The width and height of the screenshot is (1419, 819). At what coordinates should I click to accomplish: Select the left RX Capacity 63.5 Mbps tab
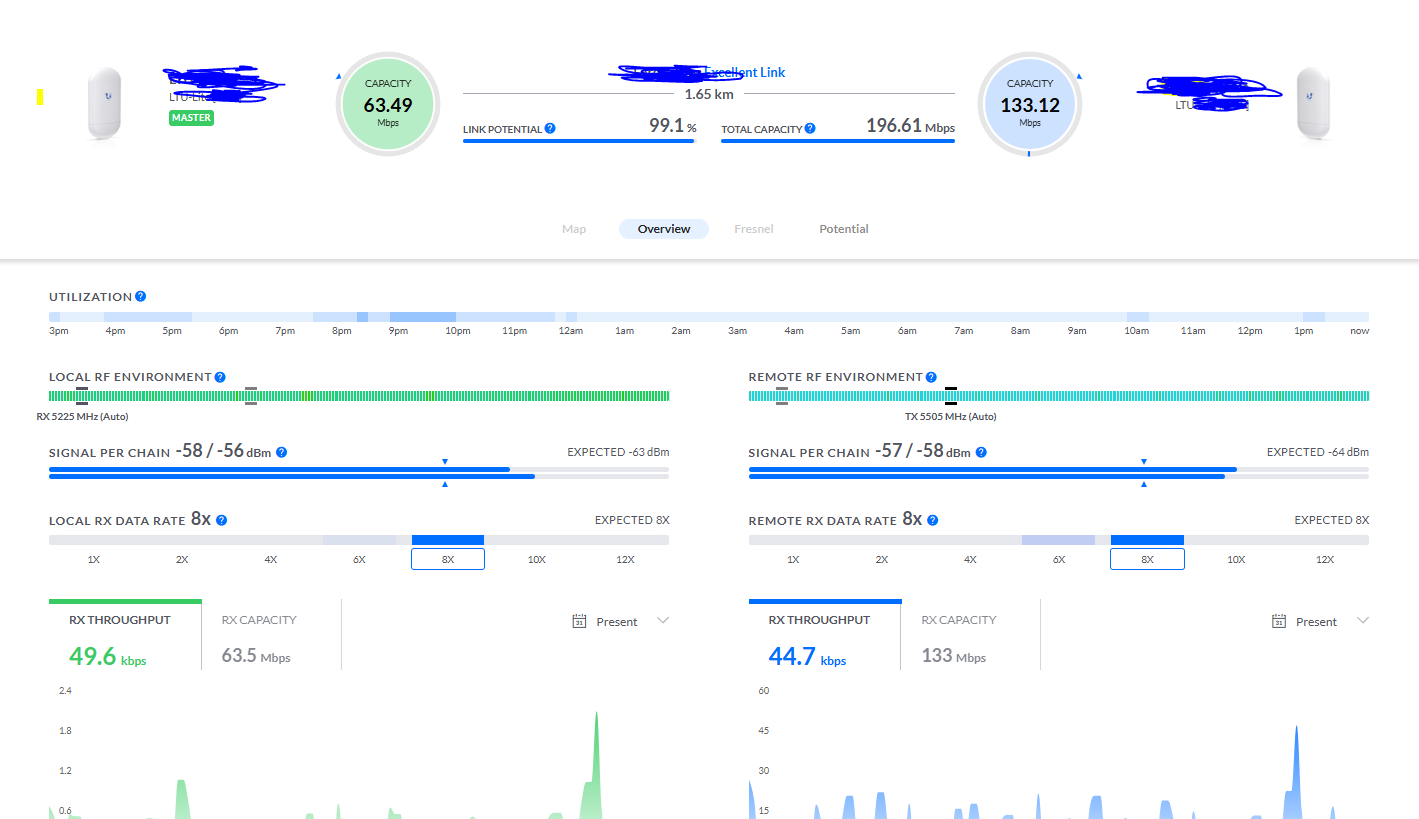271,638
